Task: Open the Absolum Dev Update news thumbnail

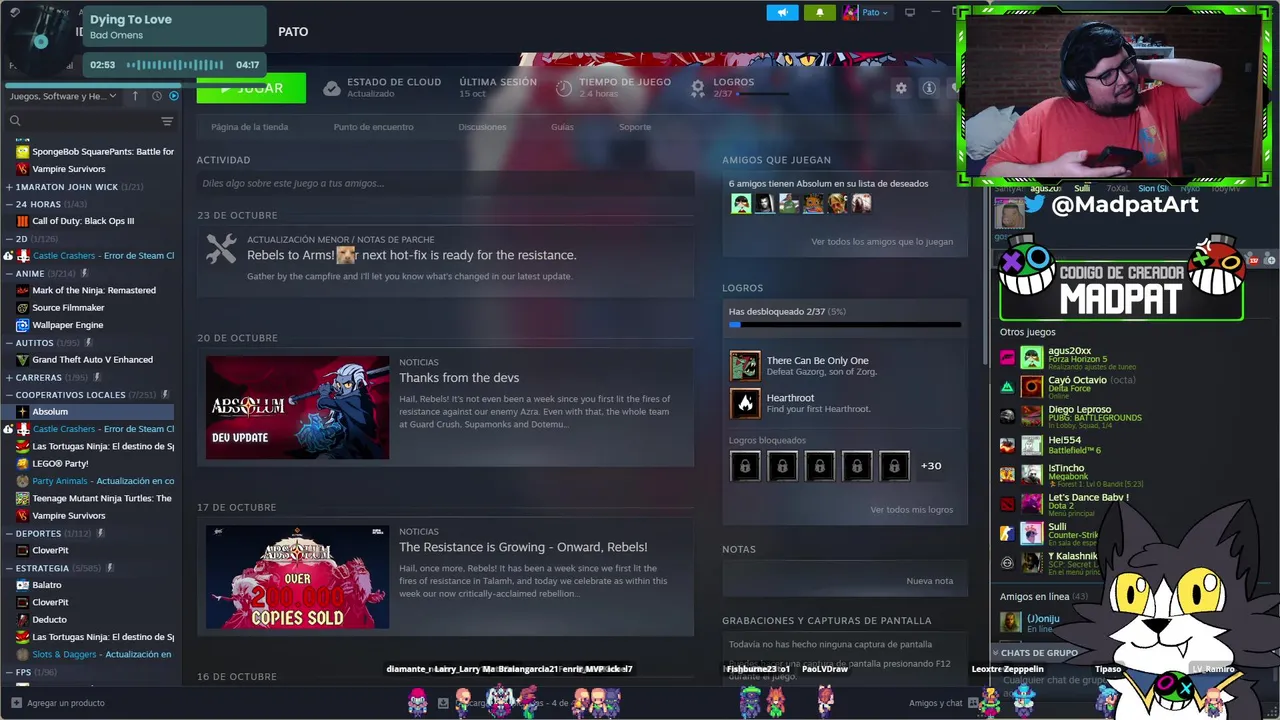Action: [x=297, y=408]
